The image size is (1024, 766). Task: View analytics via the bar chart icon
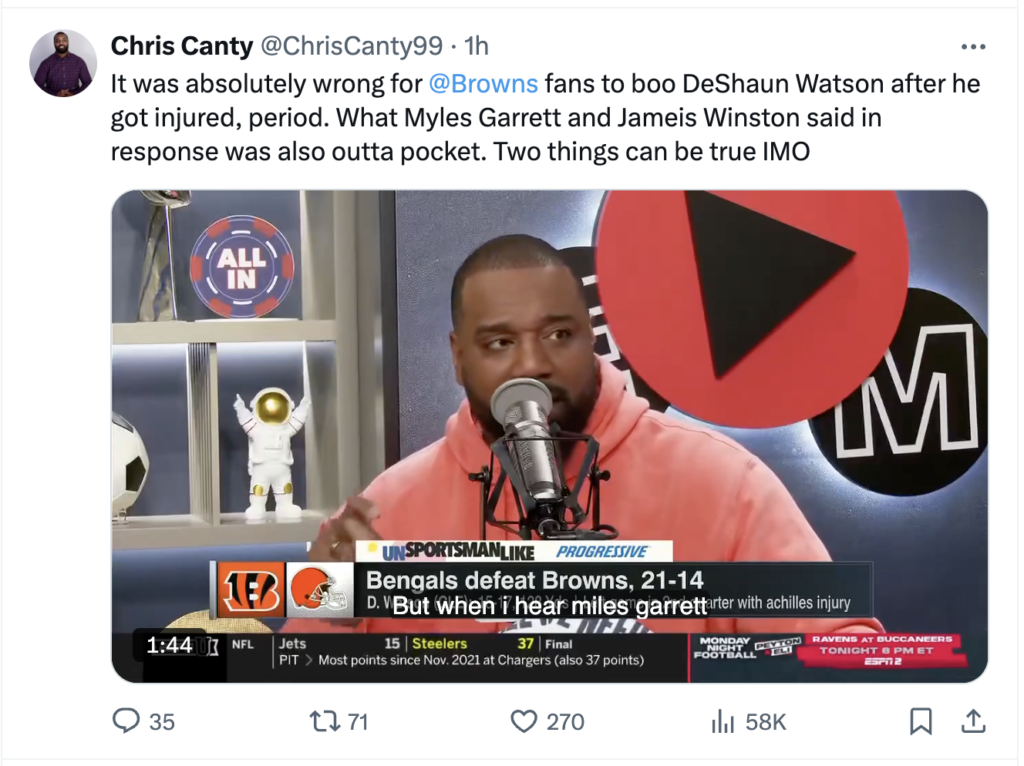[x=722, y=722]
